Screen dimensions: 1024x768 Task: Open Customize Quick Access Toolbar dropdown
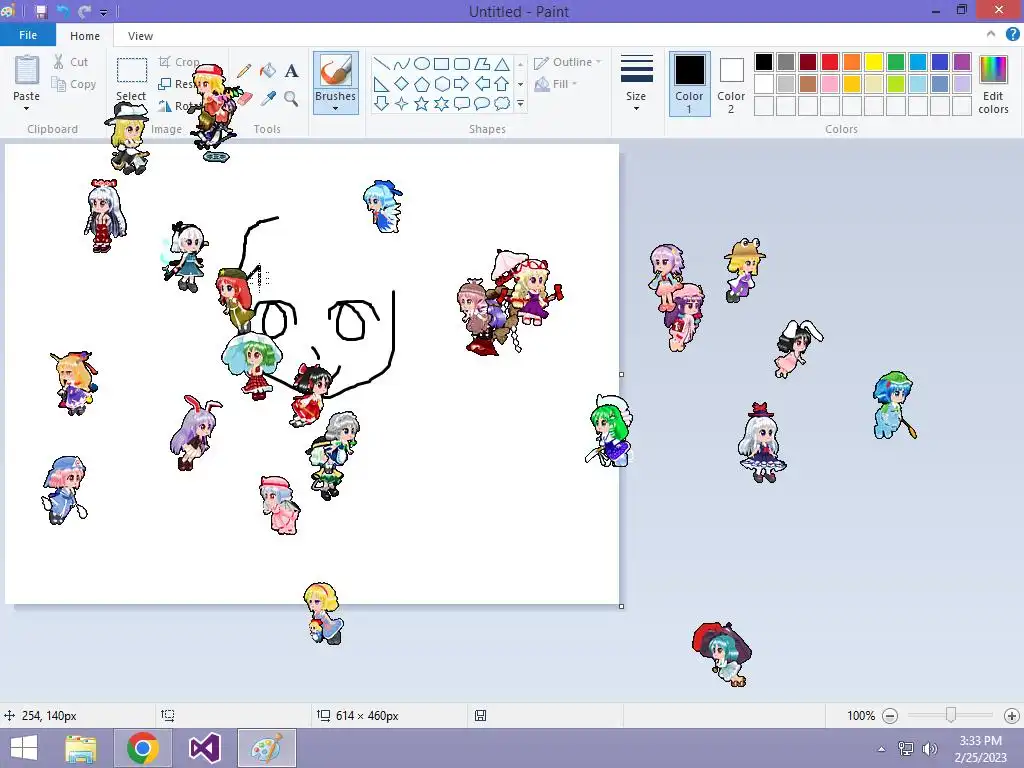pyautogui.click(x=103, y=12)
